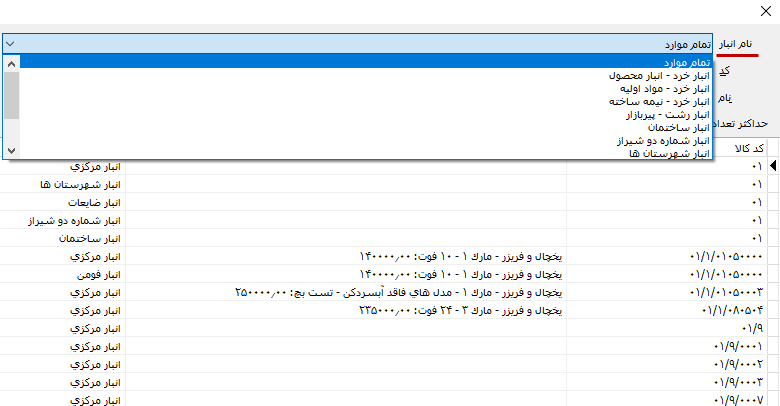Select انبار ساختمان in the dropdown list

679,127
